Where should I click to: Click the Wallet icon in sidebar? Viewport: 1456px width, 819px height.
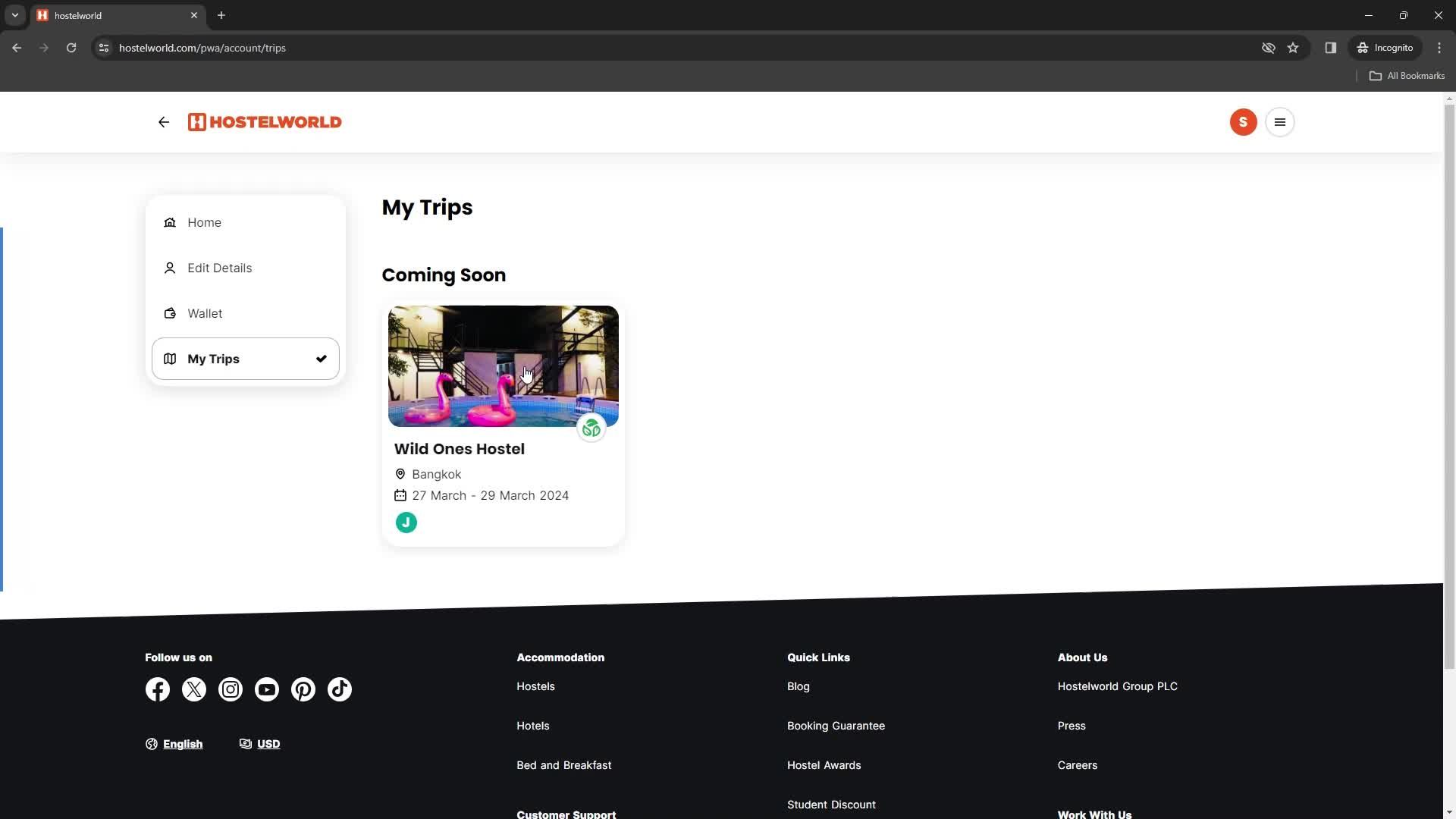point(169,313)
